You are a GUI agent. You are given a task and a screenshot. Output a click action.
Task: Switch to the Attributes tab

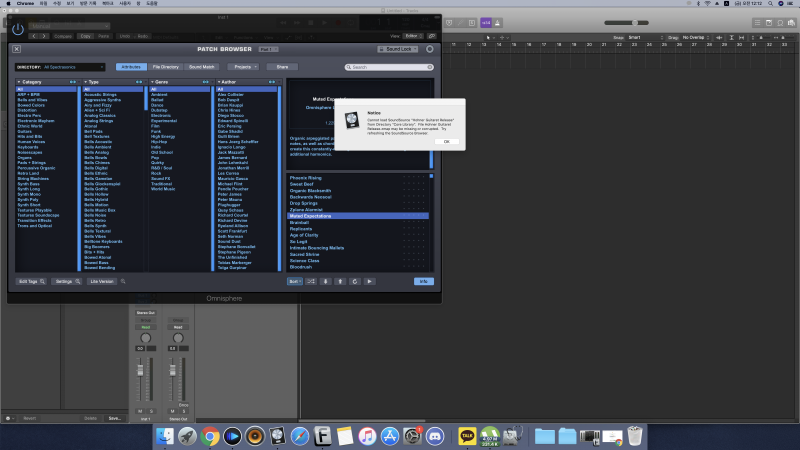(x=131, y=67)
